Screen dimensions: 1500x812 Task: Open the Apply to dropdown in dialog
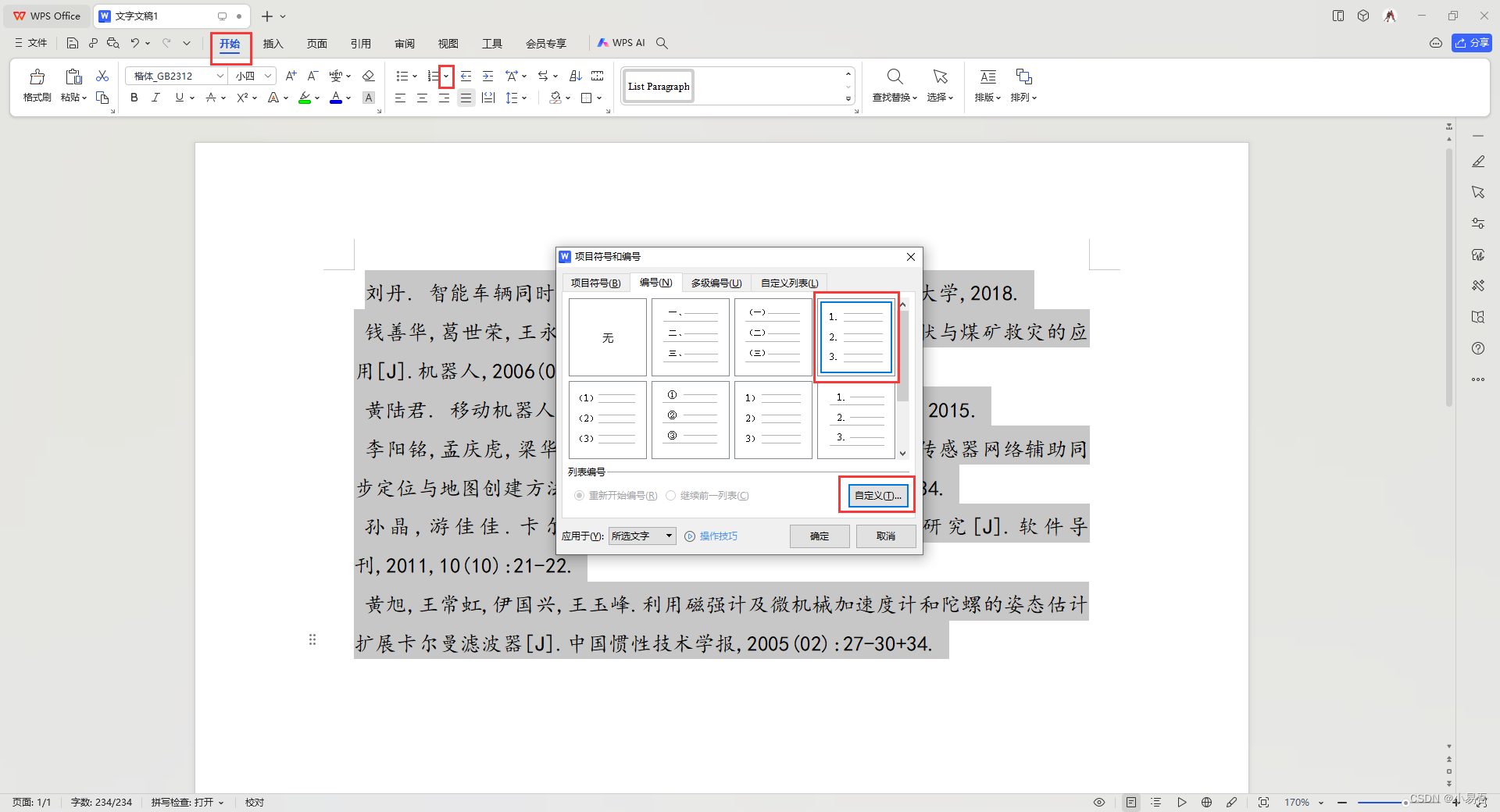click(669, 536)
